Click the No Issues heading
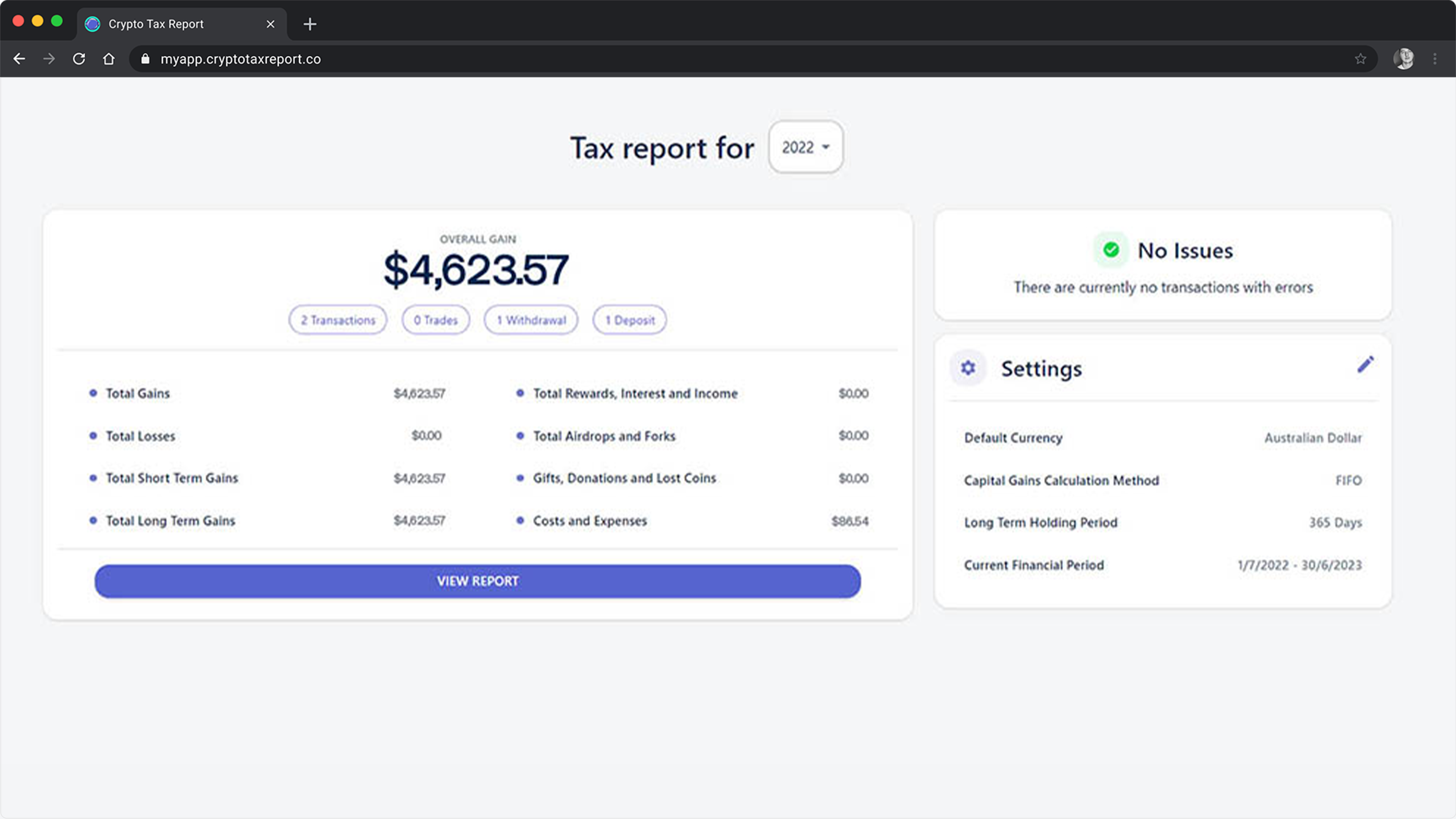1456x819 pixels. (1185, 251)
